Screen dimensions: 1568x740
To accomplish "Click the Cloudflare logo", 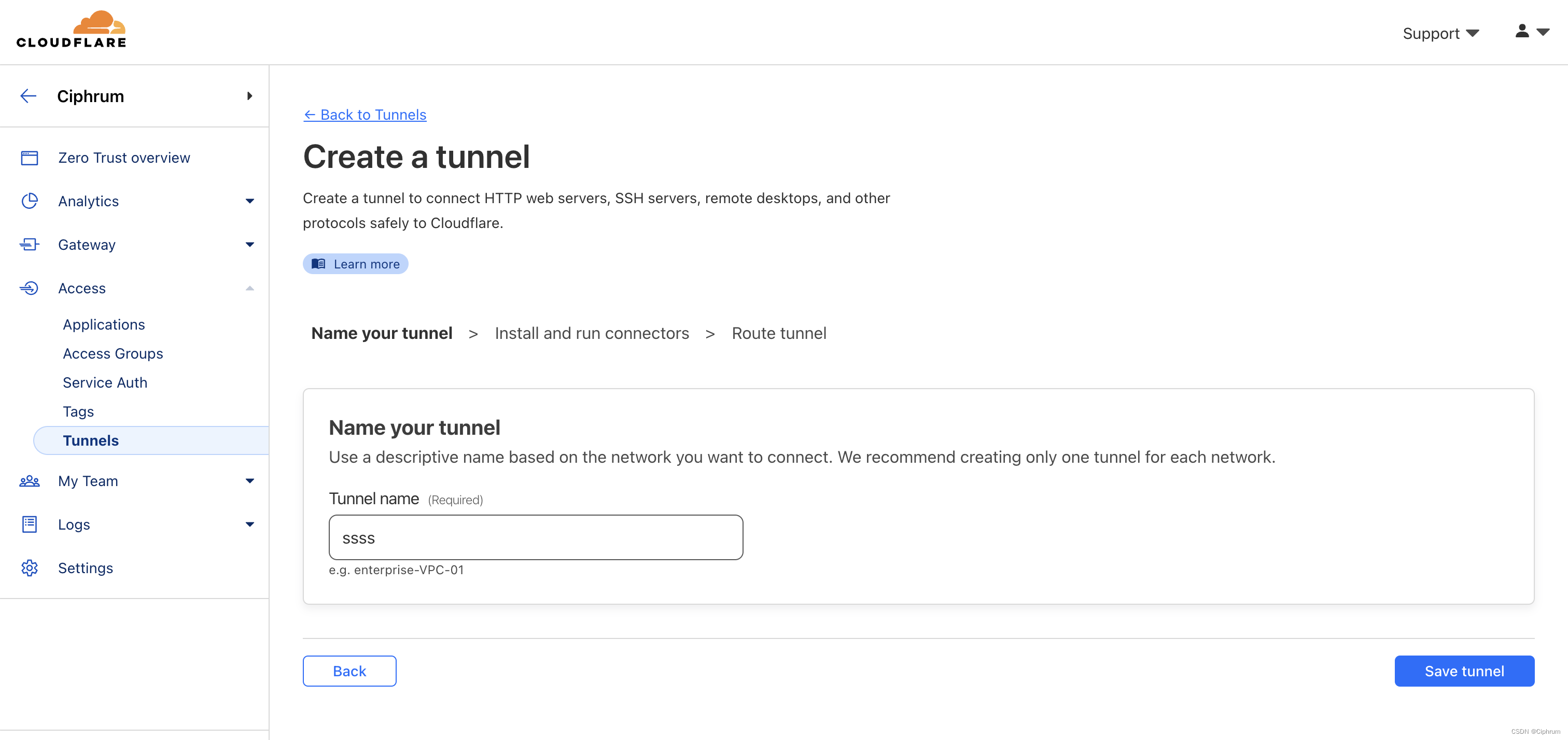I will click(x=71, y=28).
